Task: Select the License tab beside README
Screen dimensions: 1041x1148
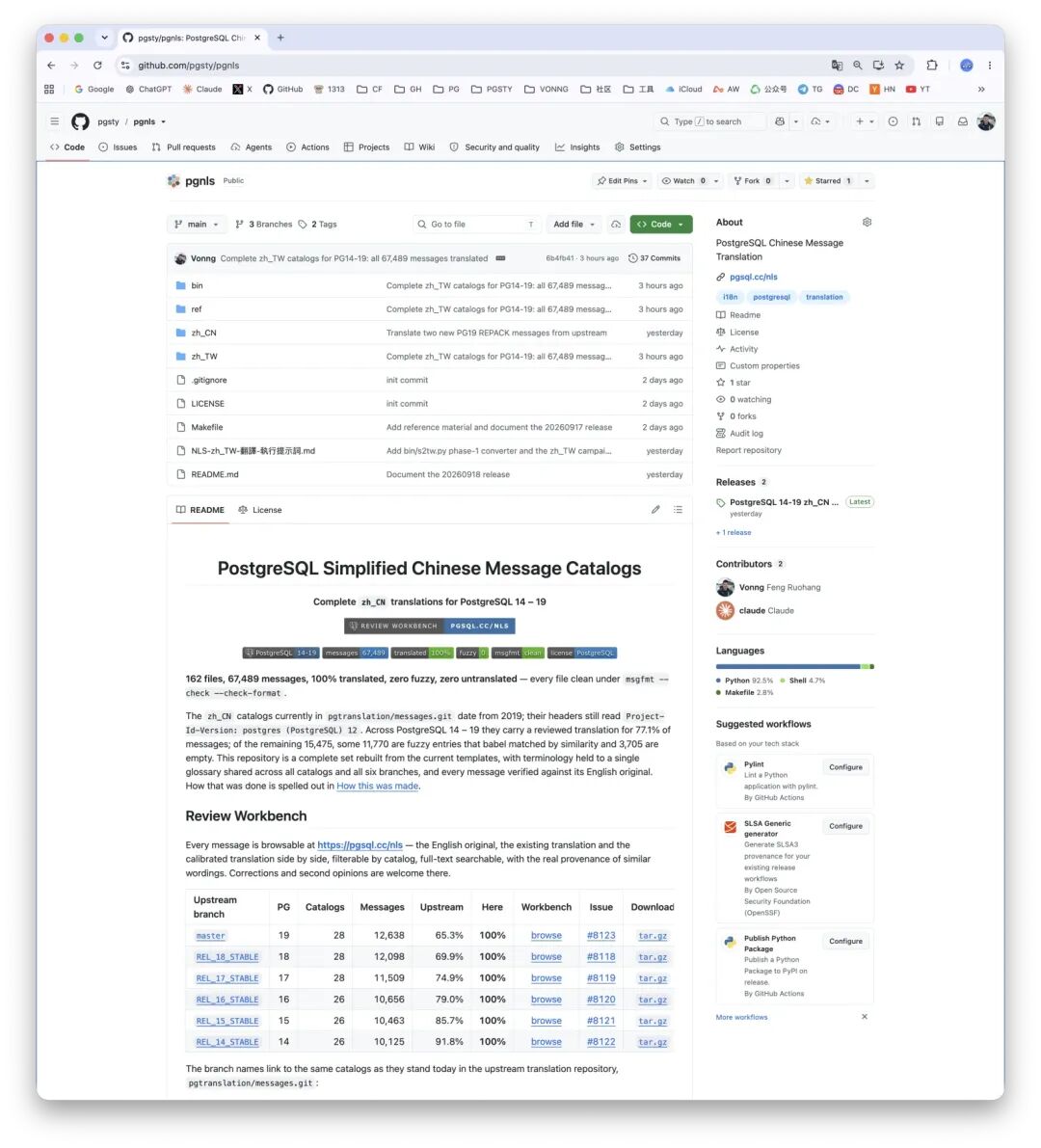Action: (260, 510)
